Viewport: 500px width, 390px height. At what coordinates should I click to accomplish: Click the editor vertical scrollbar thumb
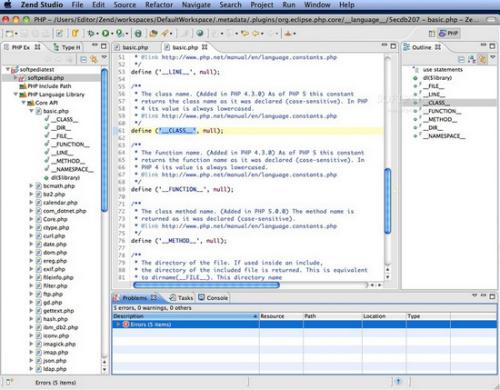[x=388, y=201]
